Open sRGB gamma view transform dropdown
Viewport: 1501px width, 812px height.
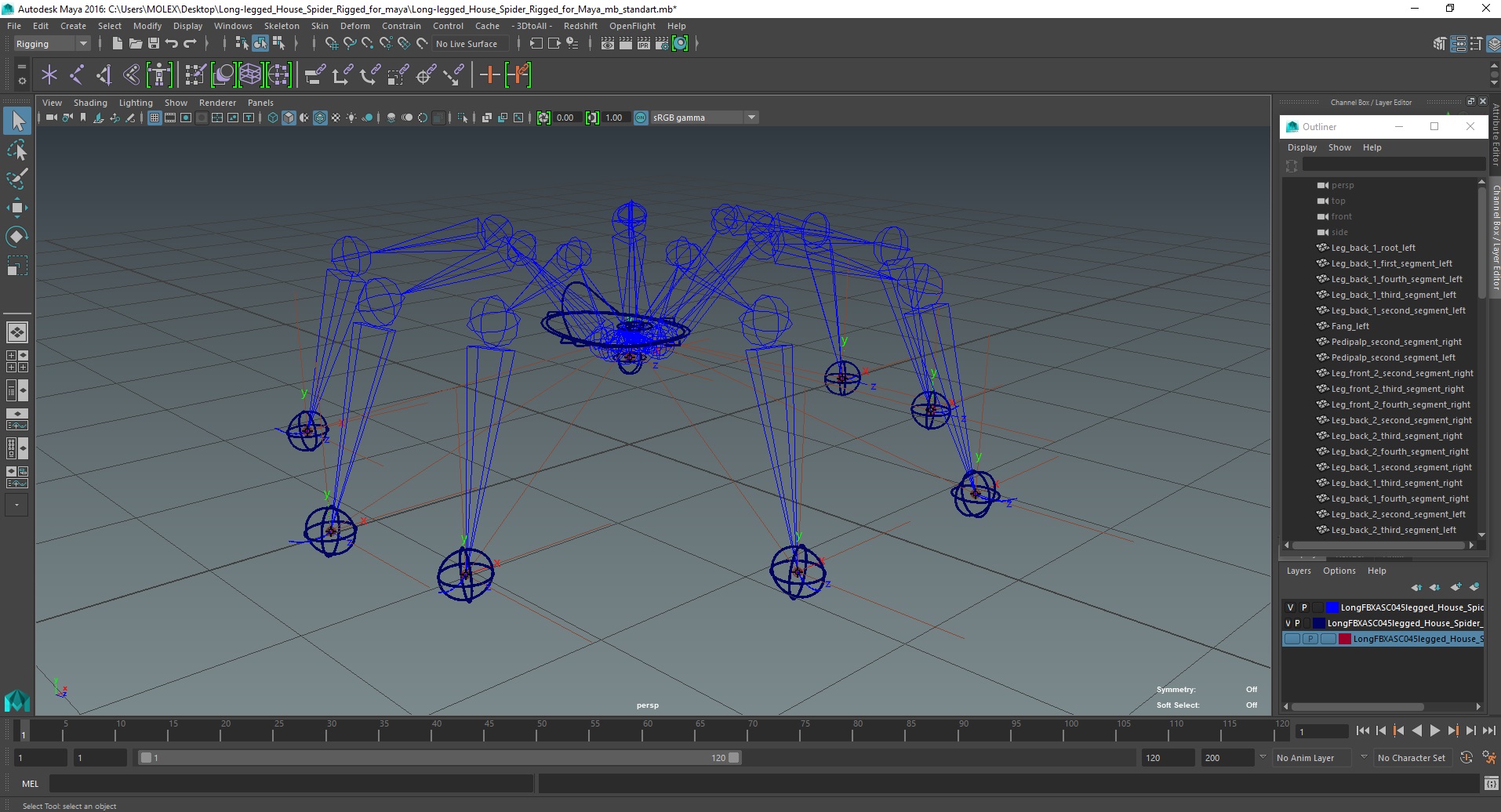[x=751, y=118]
